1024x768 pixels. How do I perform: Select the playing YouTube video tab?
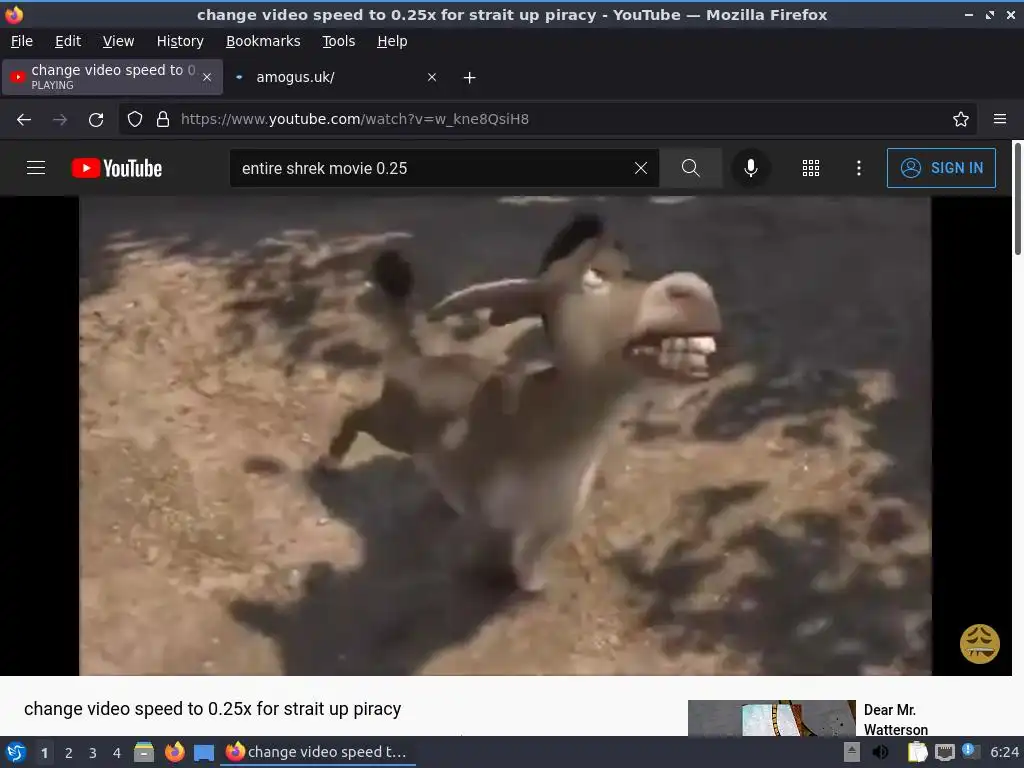click(112, 77)
